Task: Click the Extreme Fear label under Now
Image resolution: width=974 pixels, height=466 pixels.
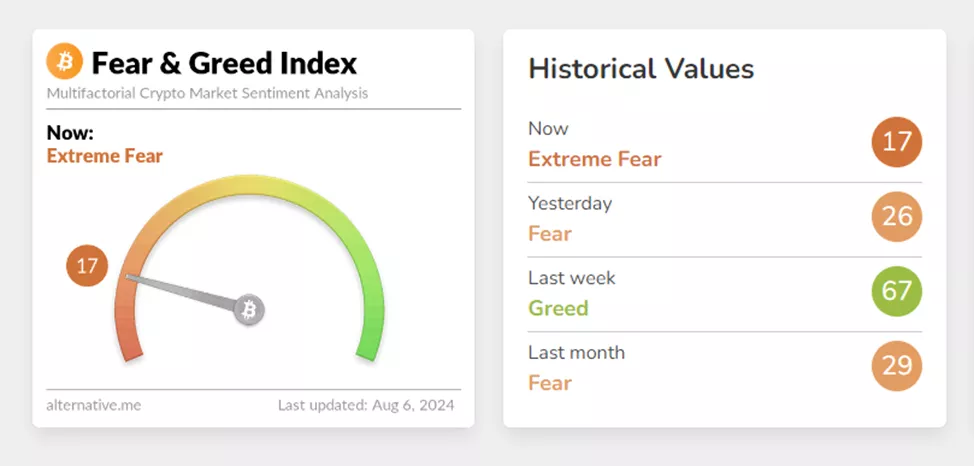Action: (x=104, y=156)
